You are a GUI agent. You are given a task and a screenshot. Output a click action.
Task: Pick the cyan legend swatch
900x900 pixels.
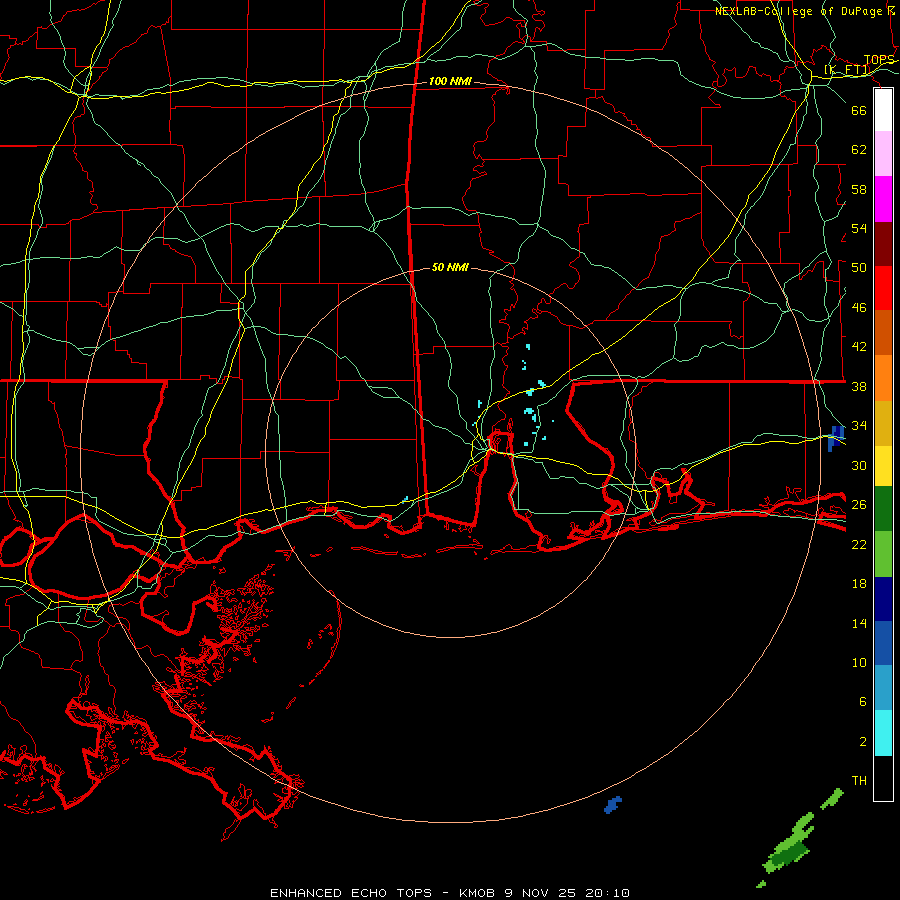click(883, 734)
